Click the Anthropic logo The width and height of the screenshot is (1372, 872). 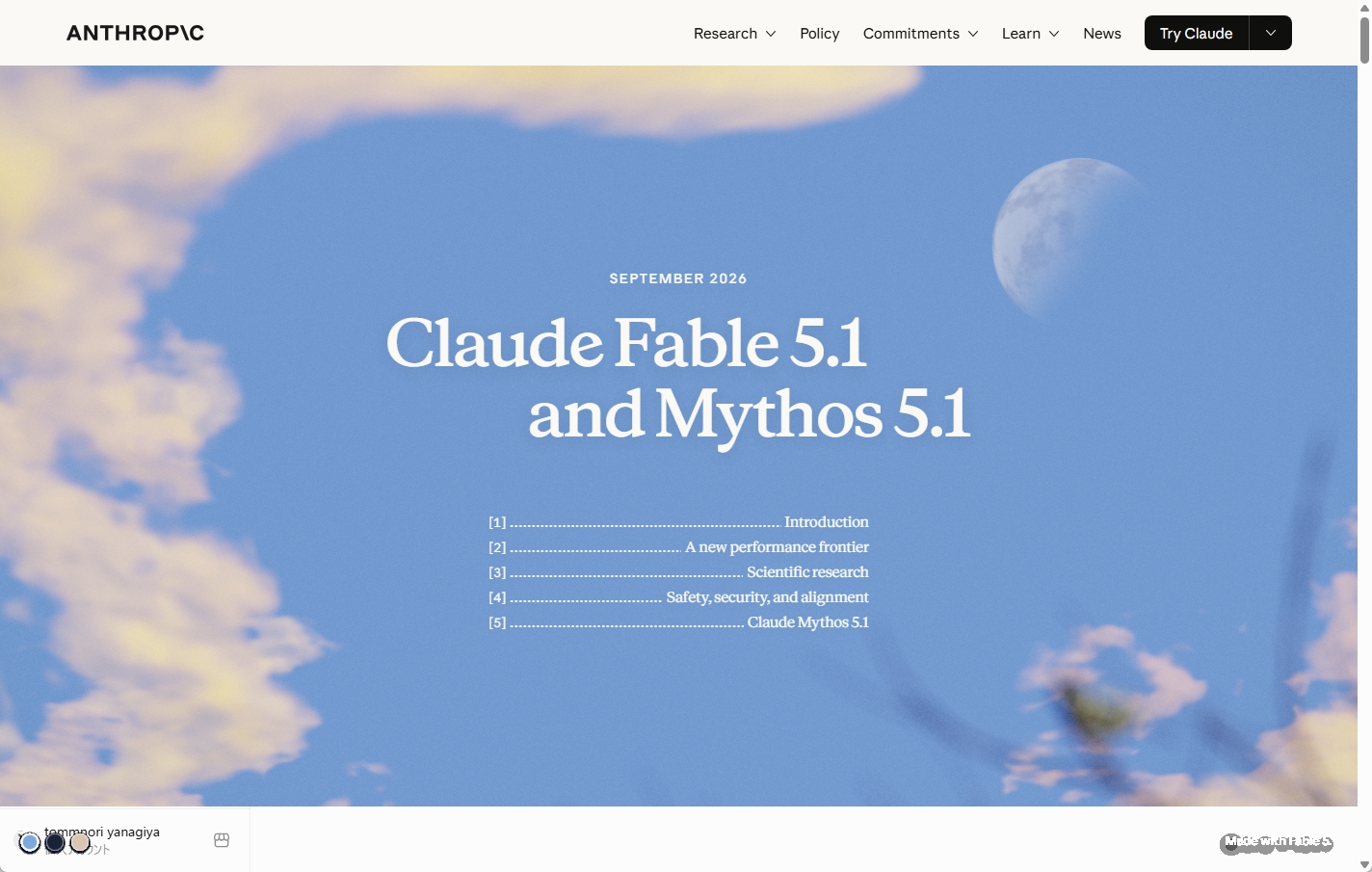pos(135,33)
